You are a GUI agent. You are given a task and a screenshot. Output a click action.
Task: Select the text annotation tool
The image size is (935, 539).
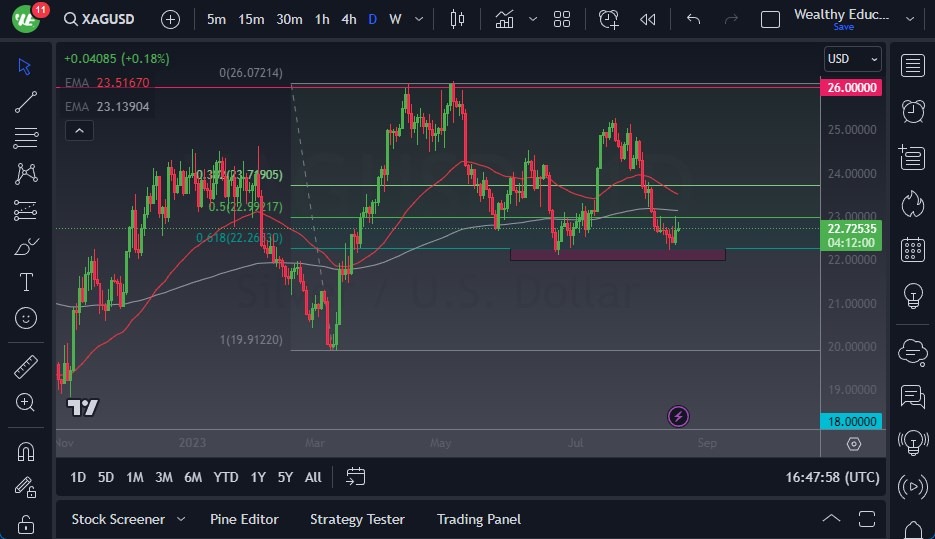(26, 283)
